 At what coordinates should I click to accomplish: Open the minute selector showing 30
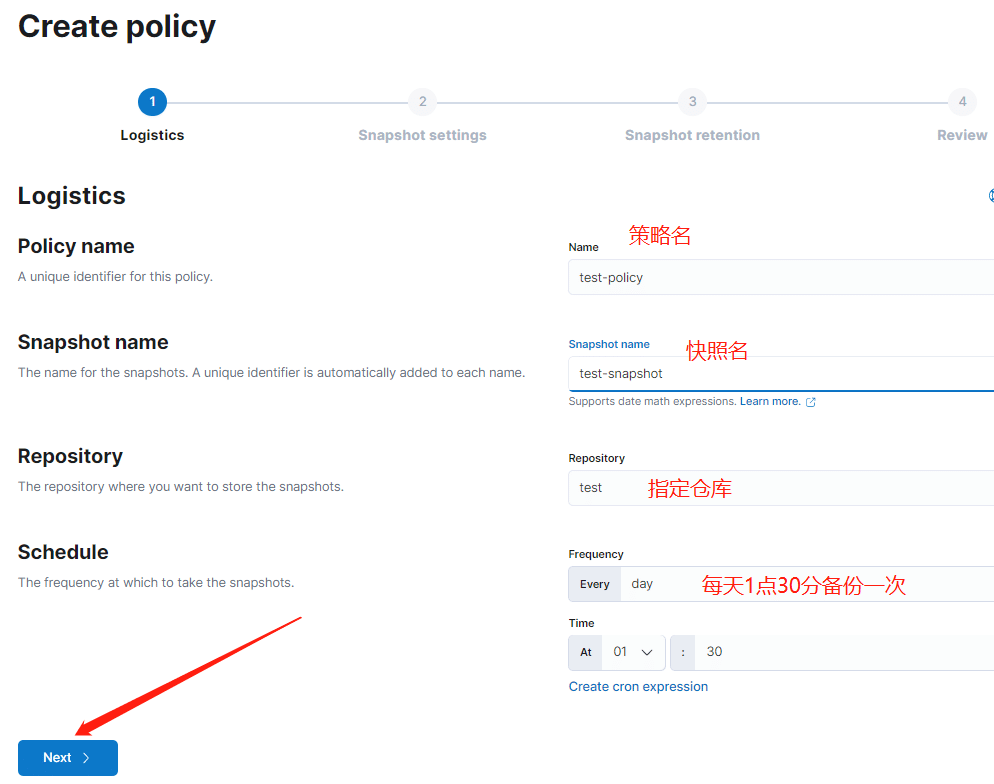tap(844, 652)
